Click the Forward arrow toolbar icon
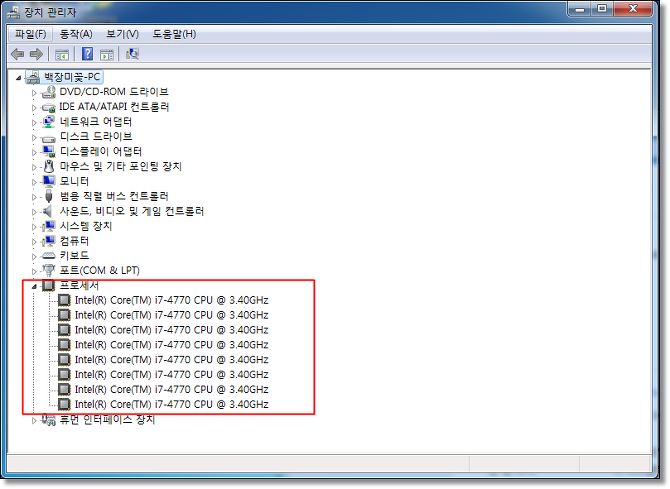This screenshot has width=670, height=489. pyautogui.click(x=36, y=54)
